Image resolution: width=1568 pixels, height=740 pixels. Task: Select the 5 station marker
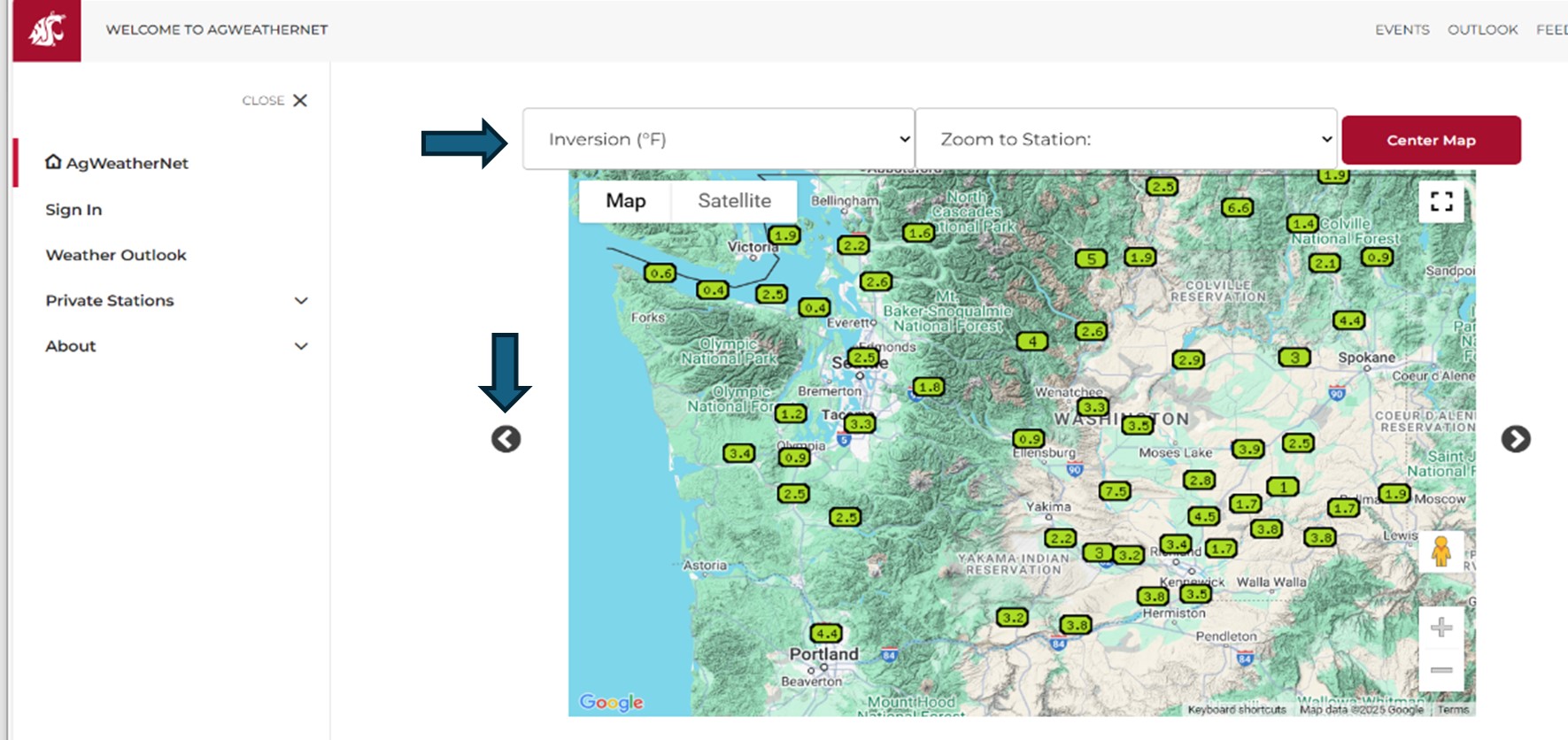click(x=1091, y=259)
